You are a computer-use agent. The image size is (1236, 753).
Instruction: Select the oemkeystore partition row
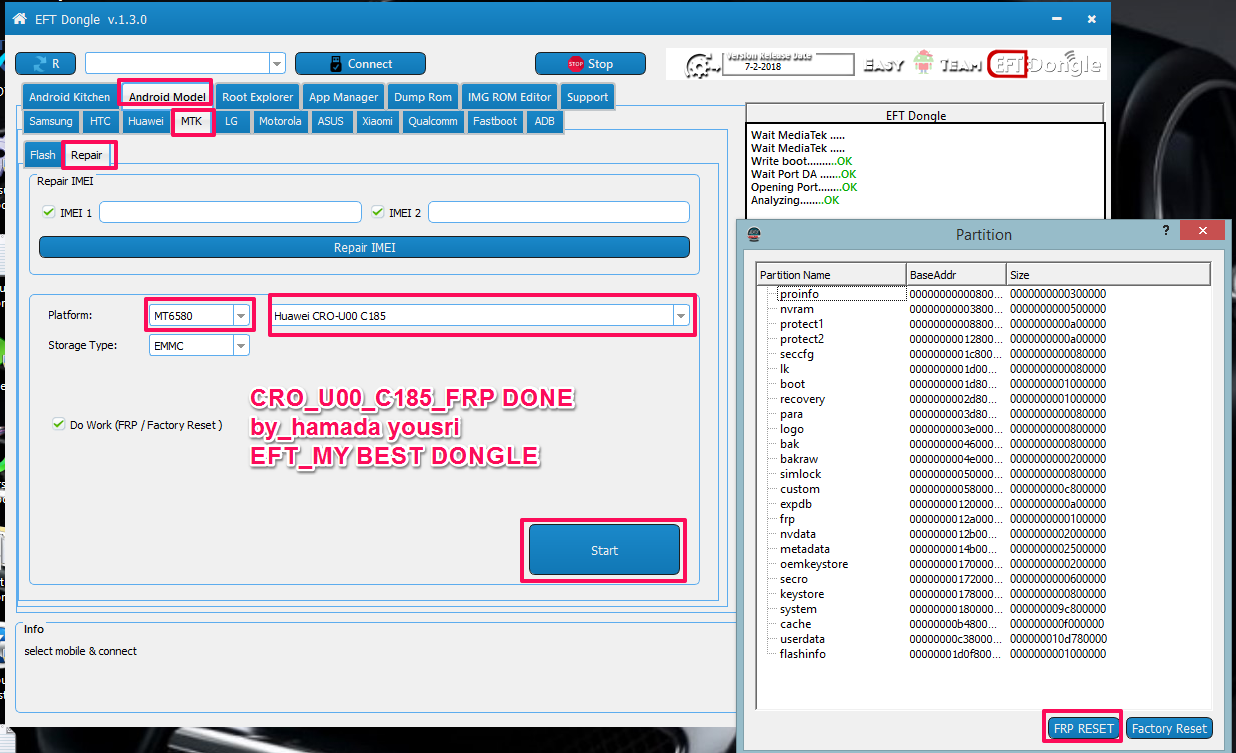(x=983, y=564)
